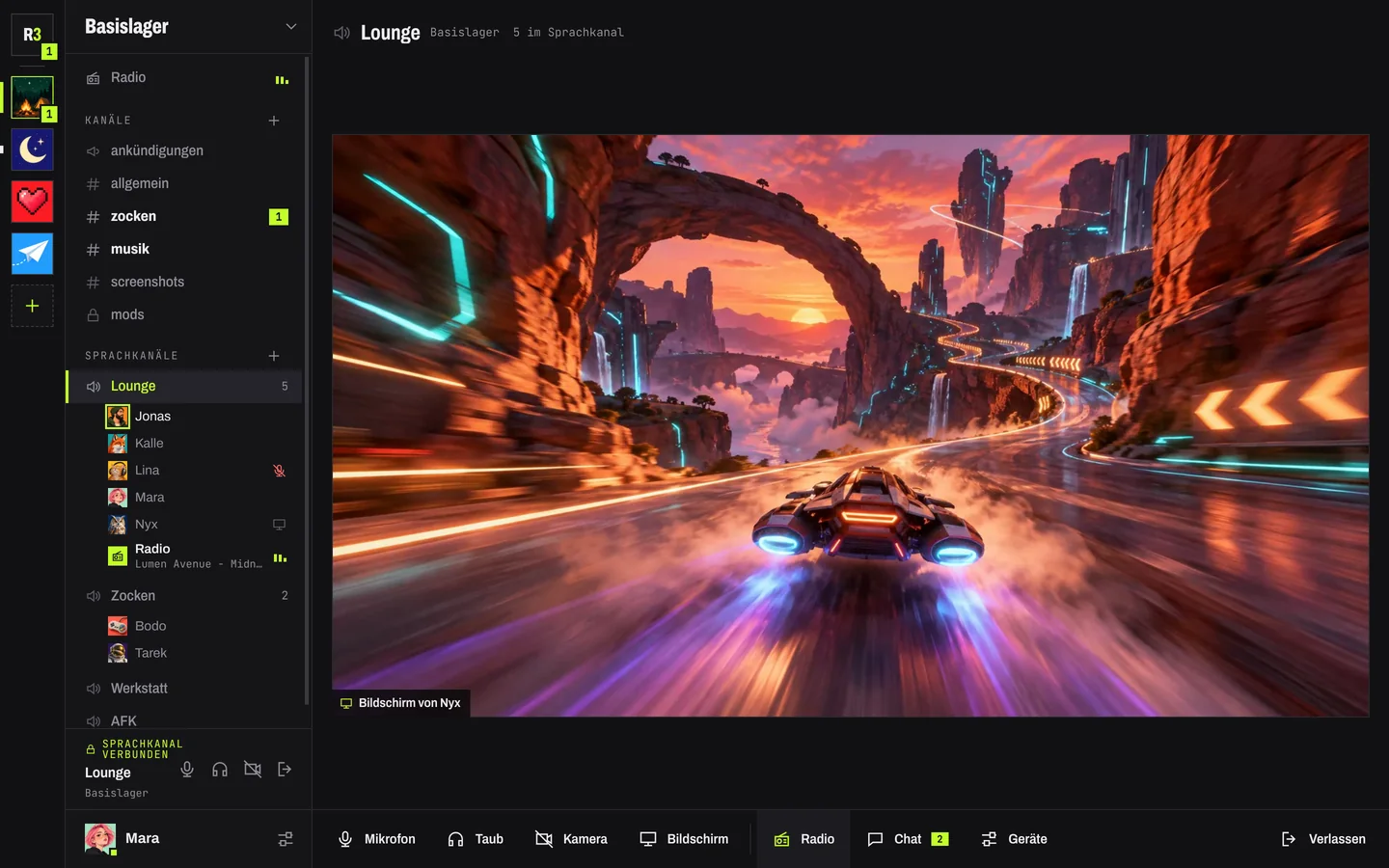Click Mara's avatar in the user panel
Screen dimensions: 1389x868
click(100, 839)
